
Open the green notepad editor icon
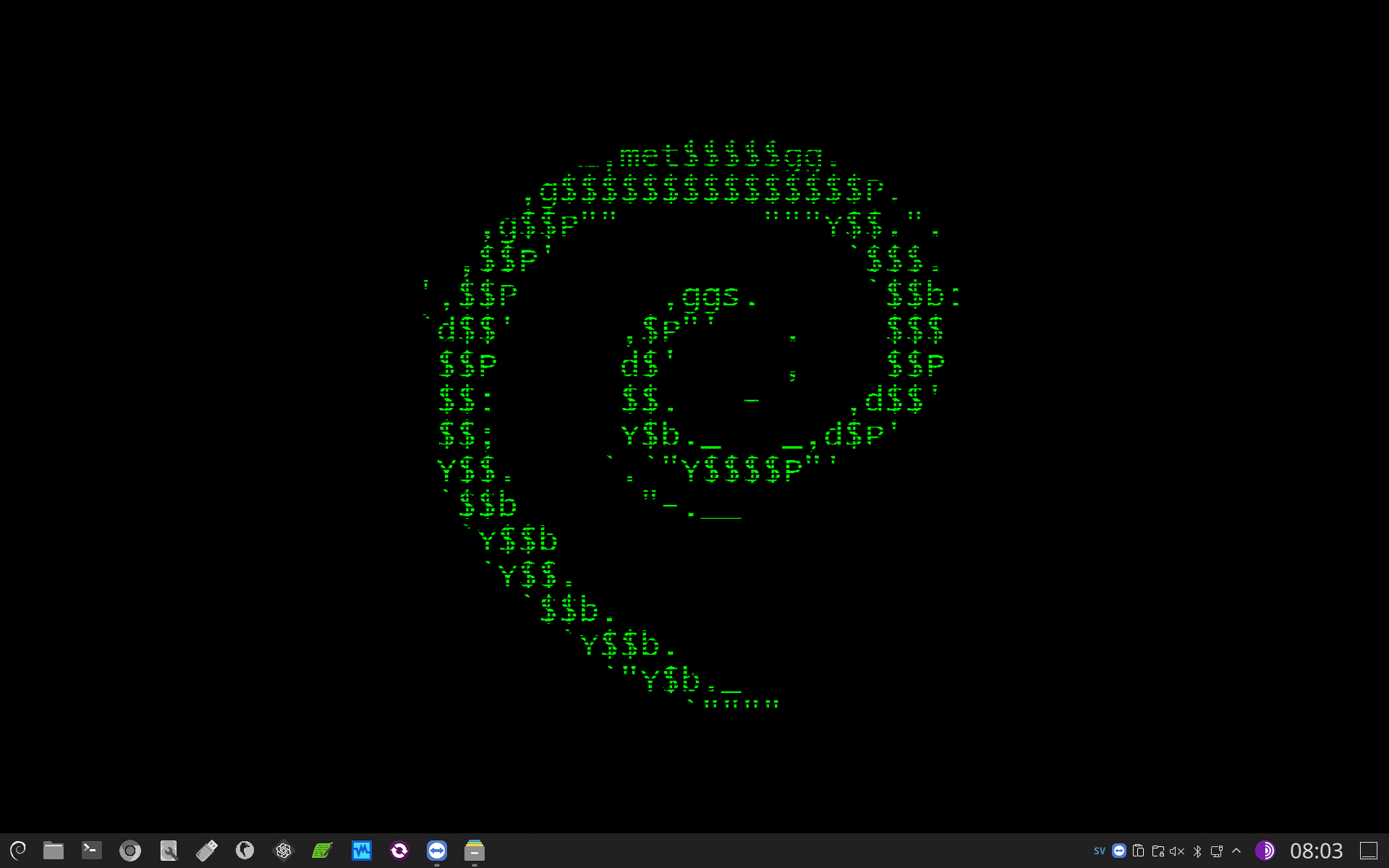point(322,850)
